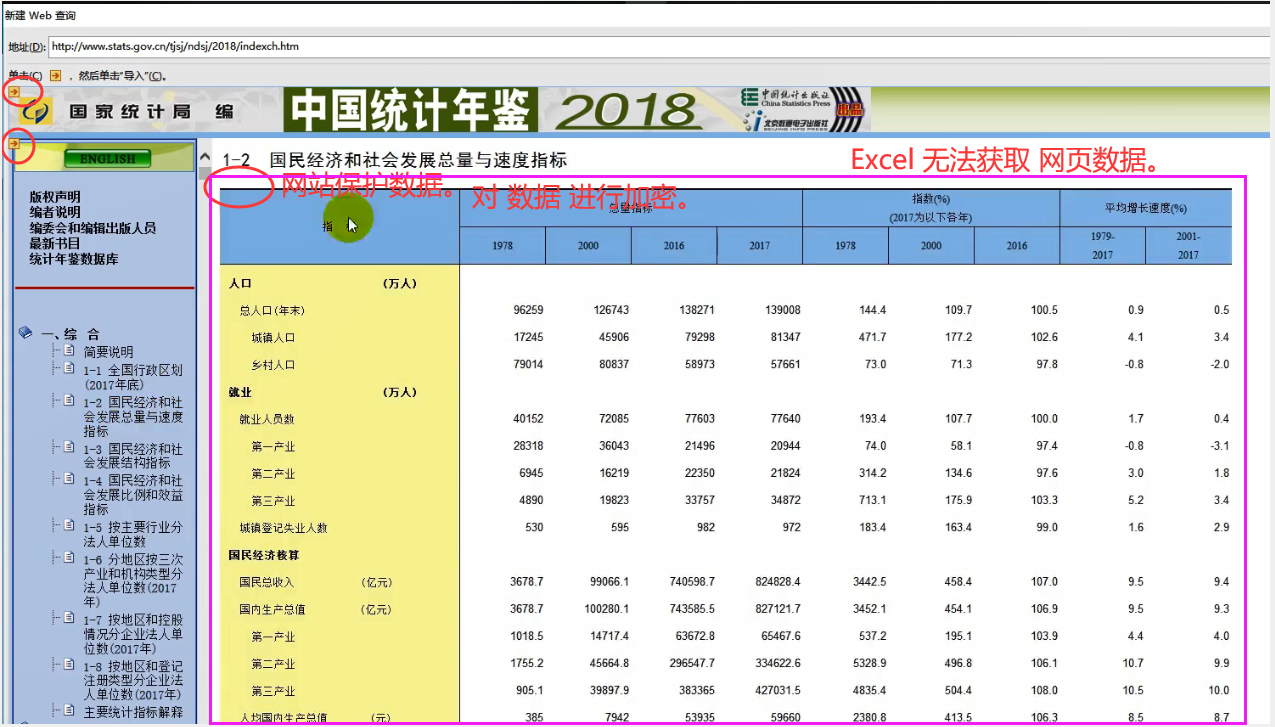Click the 中国统计年鉴 2018 banner image

(495, 110)
